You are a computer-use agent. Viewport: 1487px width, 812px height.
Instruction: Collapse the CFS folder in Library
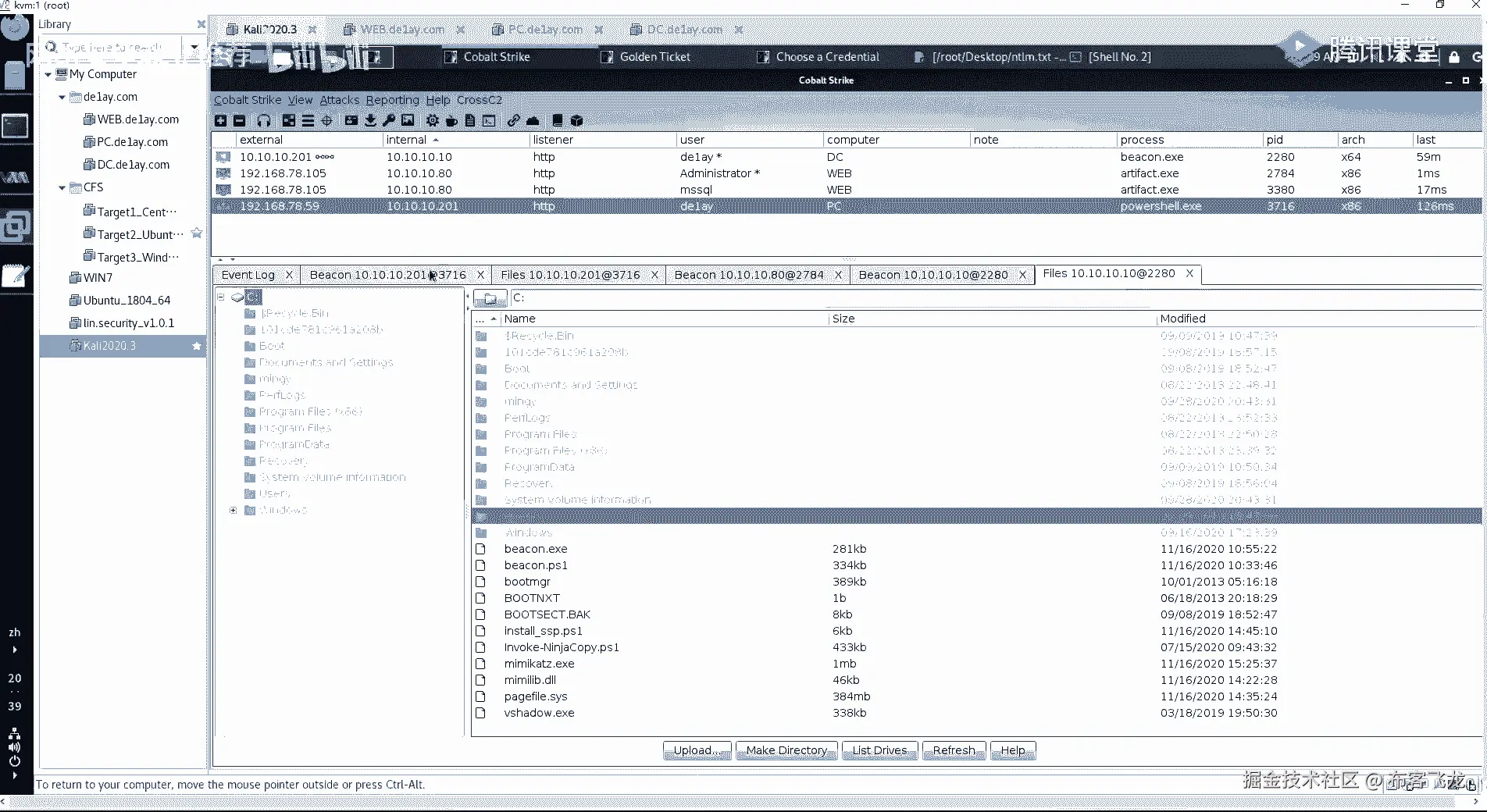point(62,187)
